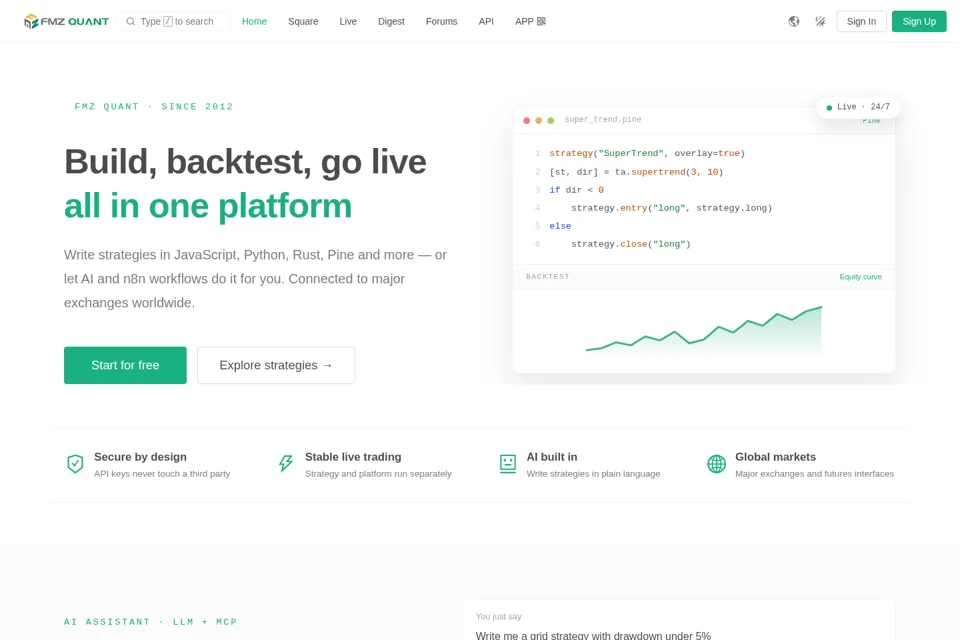This screenshot has height=640, width=960.
Task: Click 'Write me a grid strategy' prompt text
Action: tap(593, 635)
